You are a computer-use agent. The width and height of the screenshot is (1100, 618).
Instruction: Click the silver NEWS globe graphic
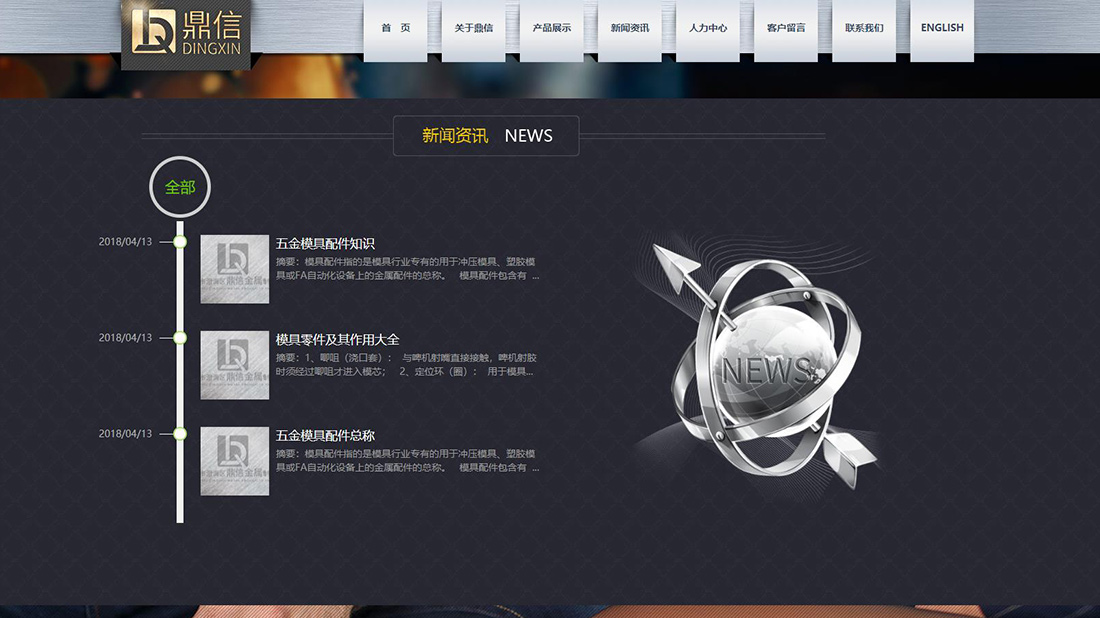(770, 360)
